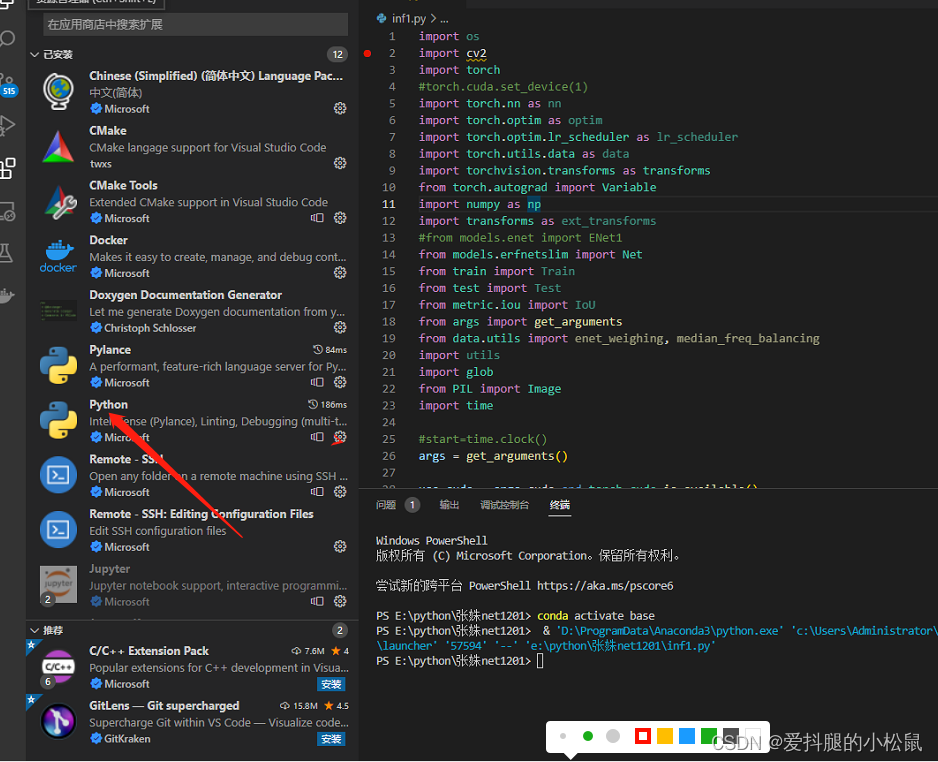
Task: Open the Doxygen Documentation Generator entry title
Action: (x=185, y=295)
